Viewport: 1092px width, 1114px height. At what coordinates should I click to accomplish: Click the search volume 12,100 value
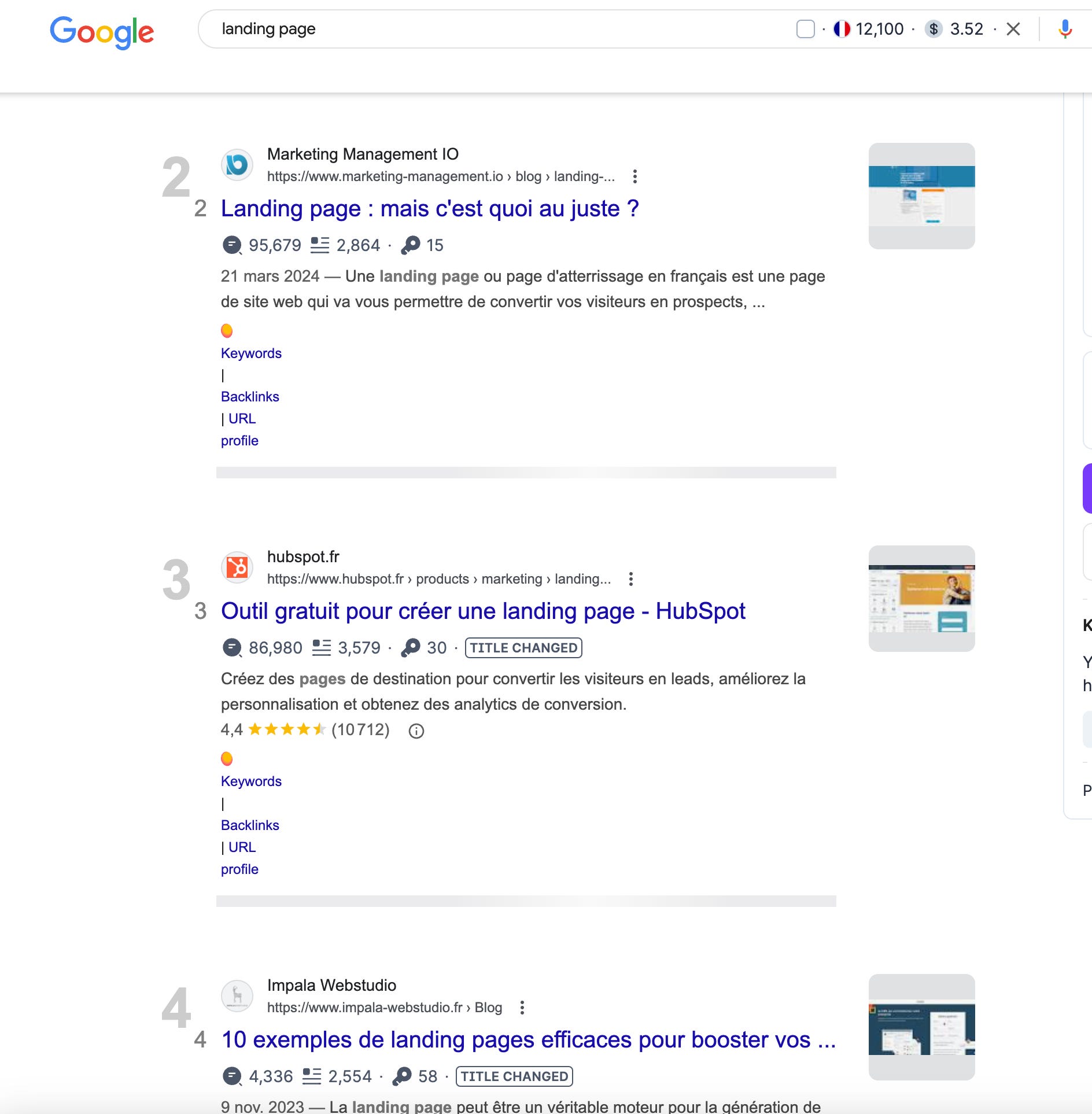(x=879, y=29)
